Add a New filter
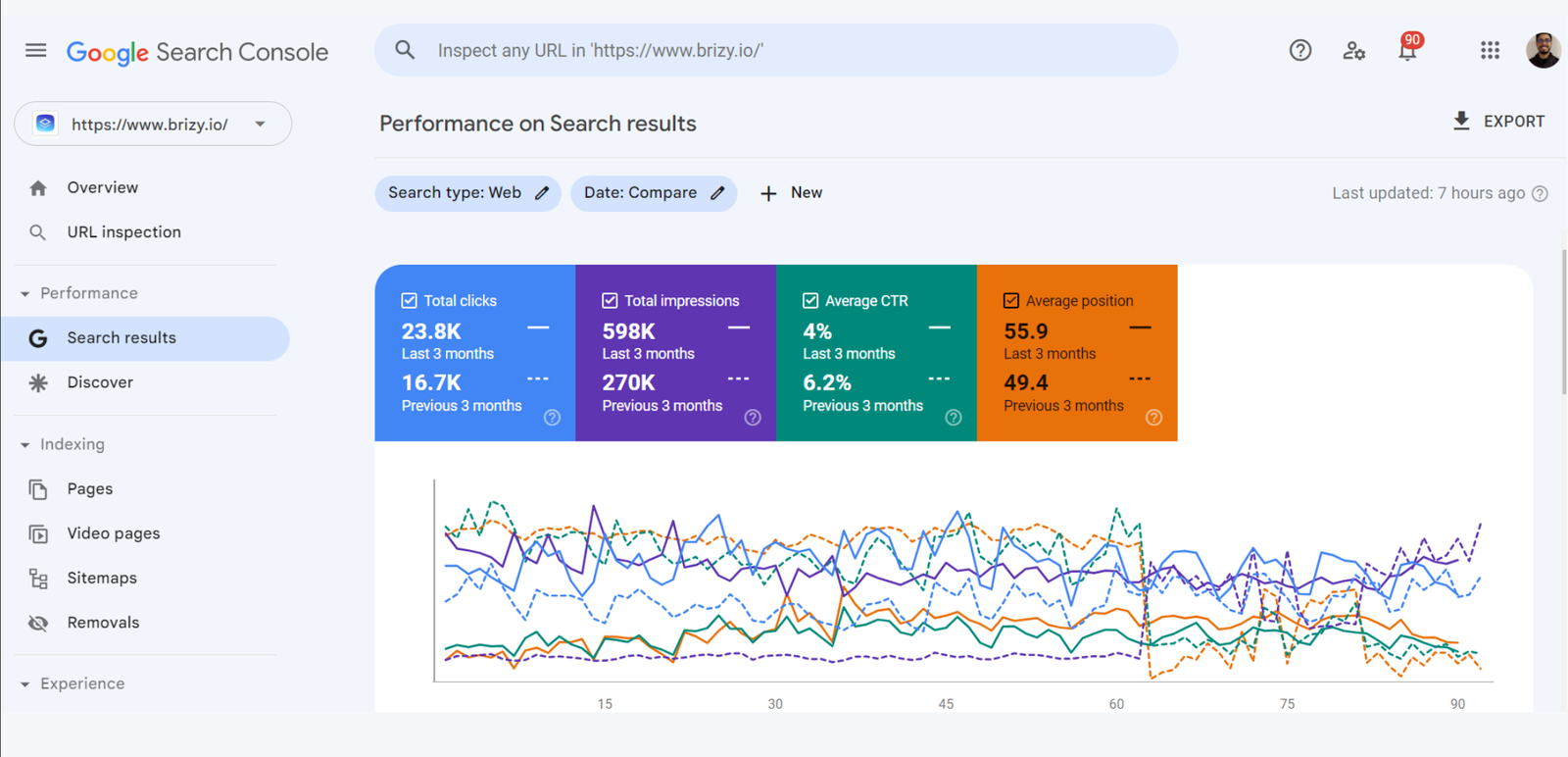The width and height of the screenshot is (1568, 757). [791, 193]
